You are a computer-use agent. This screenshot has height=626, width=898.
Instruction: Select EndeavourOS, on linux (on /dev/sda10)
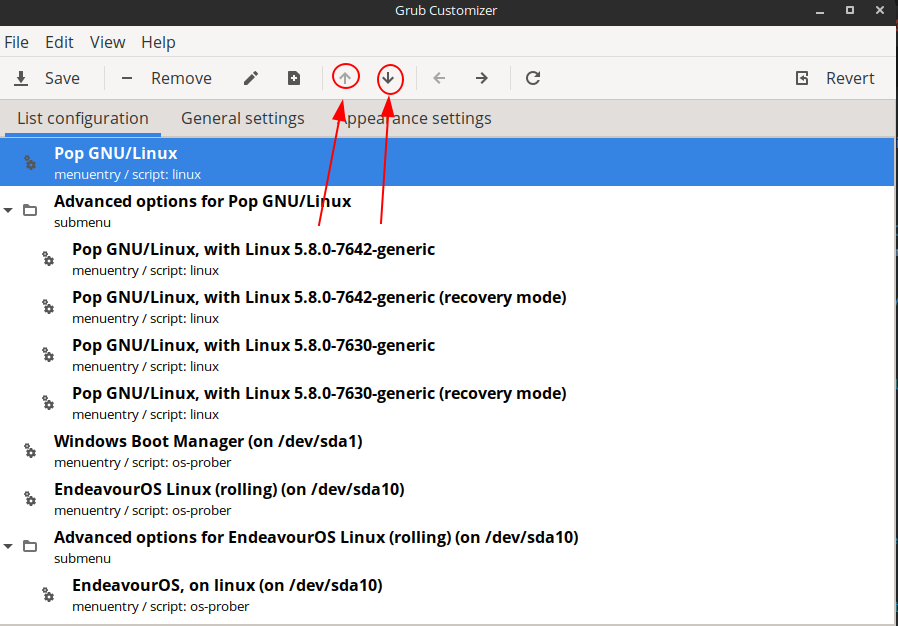[x=447, y=594]
